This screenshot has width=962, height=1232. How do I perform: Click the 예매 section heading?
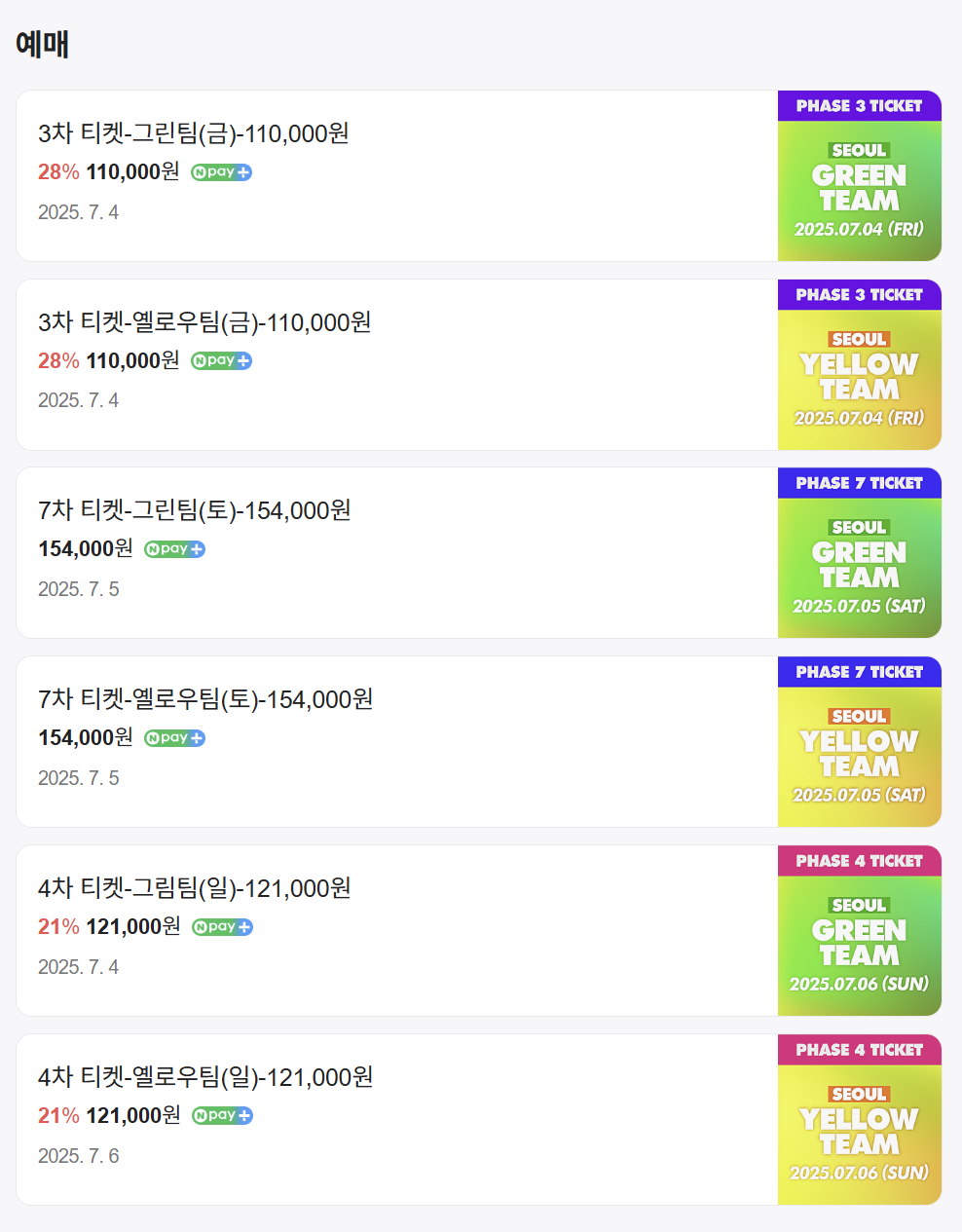click(x=42, y=44)
